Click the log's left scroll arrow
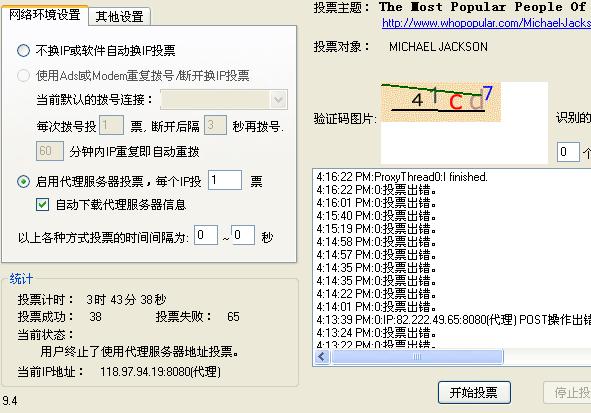591x413 pixels. pos(322,356)
